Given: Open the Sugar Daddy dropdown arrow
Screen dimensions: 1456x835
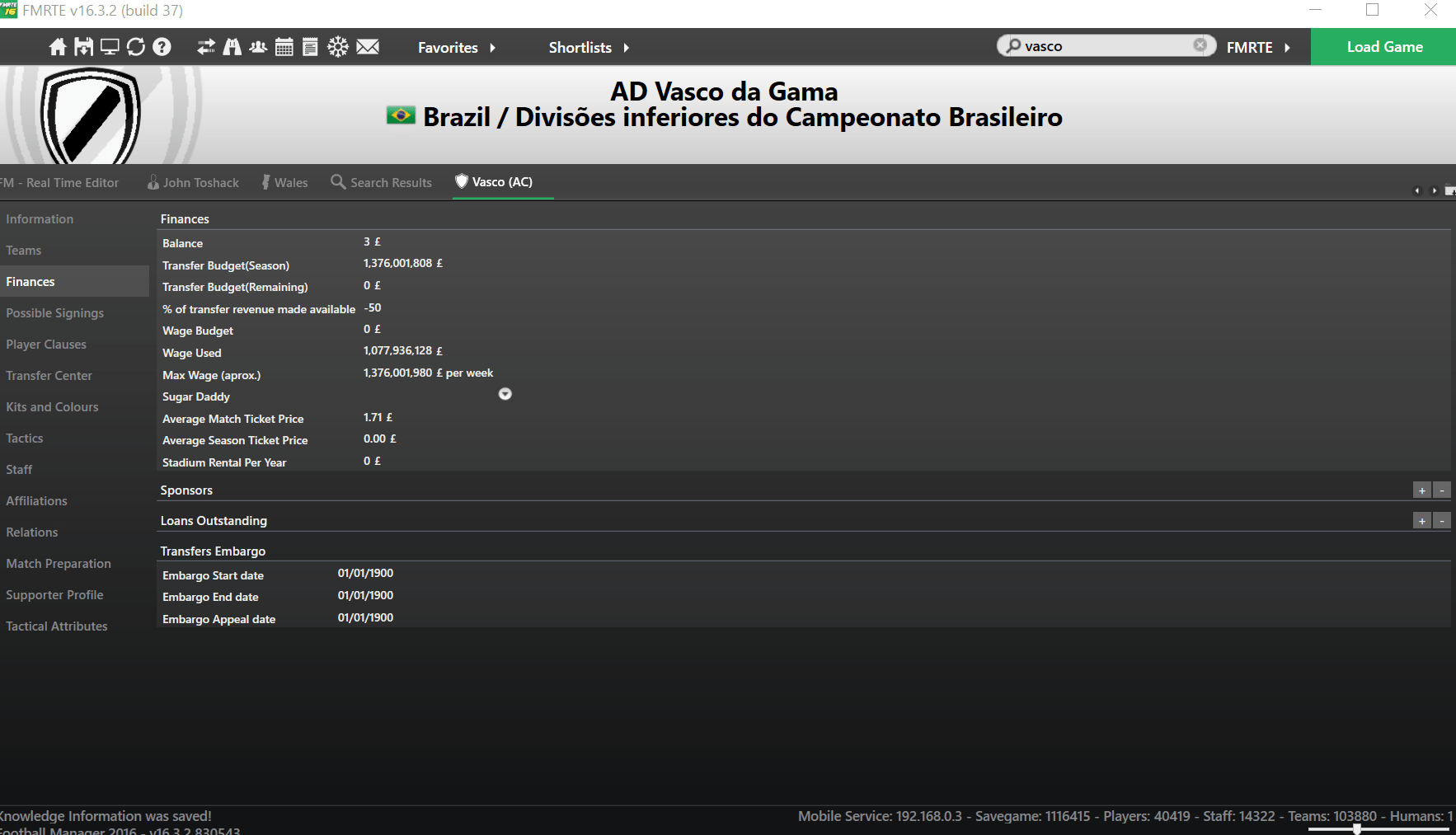Looking at the screenshot, I should [x=505, y=394].
